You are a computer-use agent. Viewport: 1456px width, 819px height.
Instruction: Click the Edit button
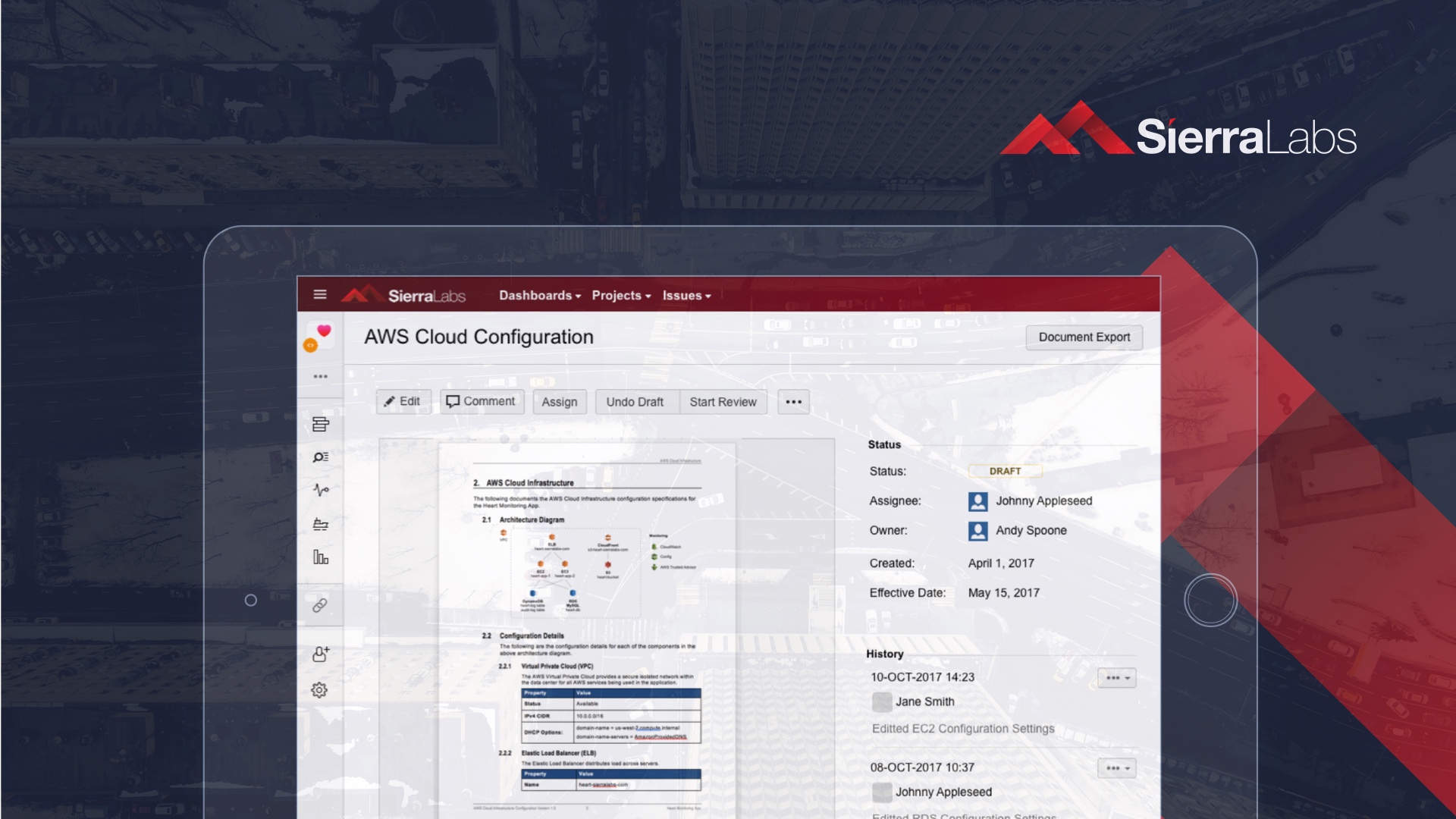pyautogui.click(x=403, y=402)
